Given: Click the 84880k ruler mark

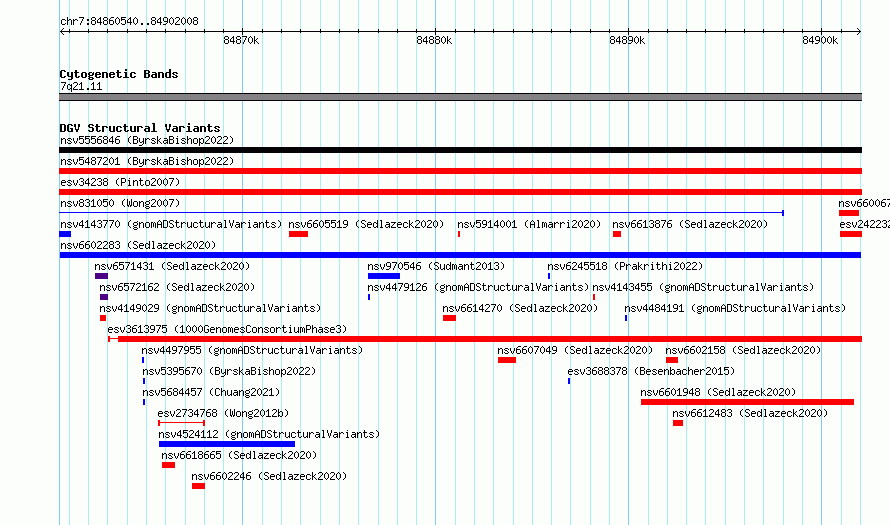Looking at the screenshot, I should (x=434, y=40).
